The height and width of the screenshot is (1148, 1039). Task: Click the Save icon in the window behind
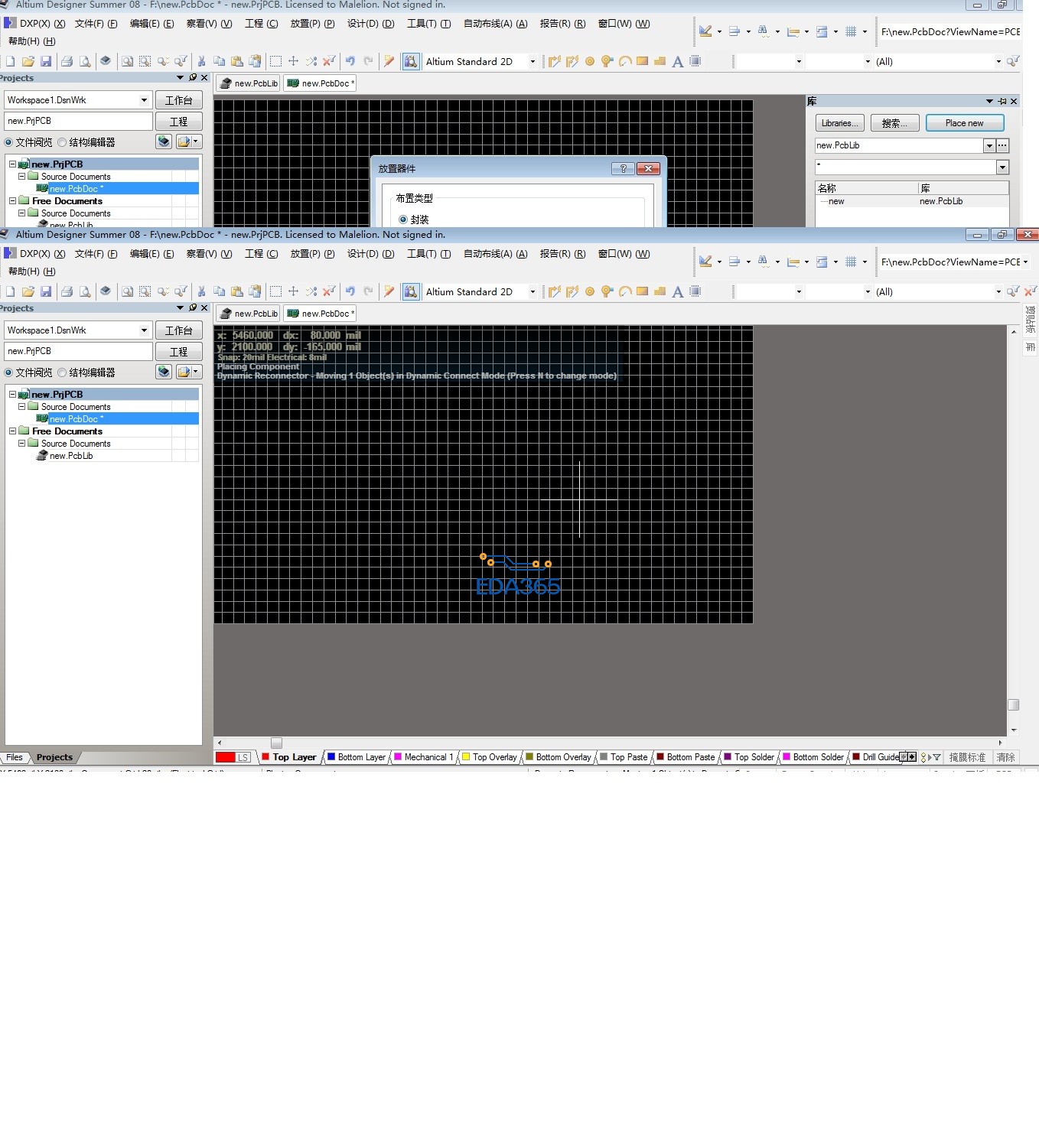[46, 61]
